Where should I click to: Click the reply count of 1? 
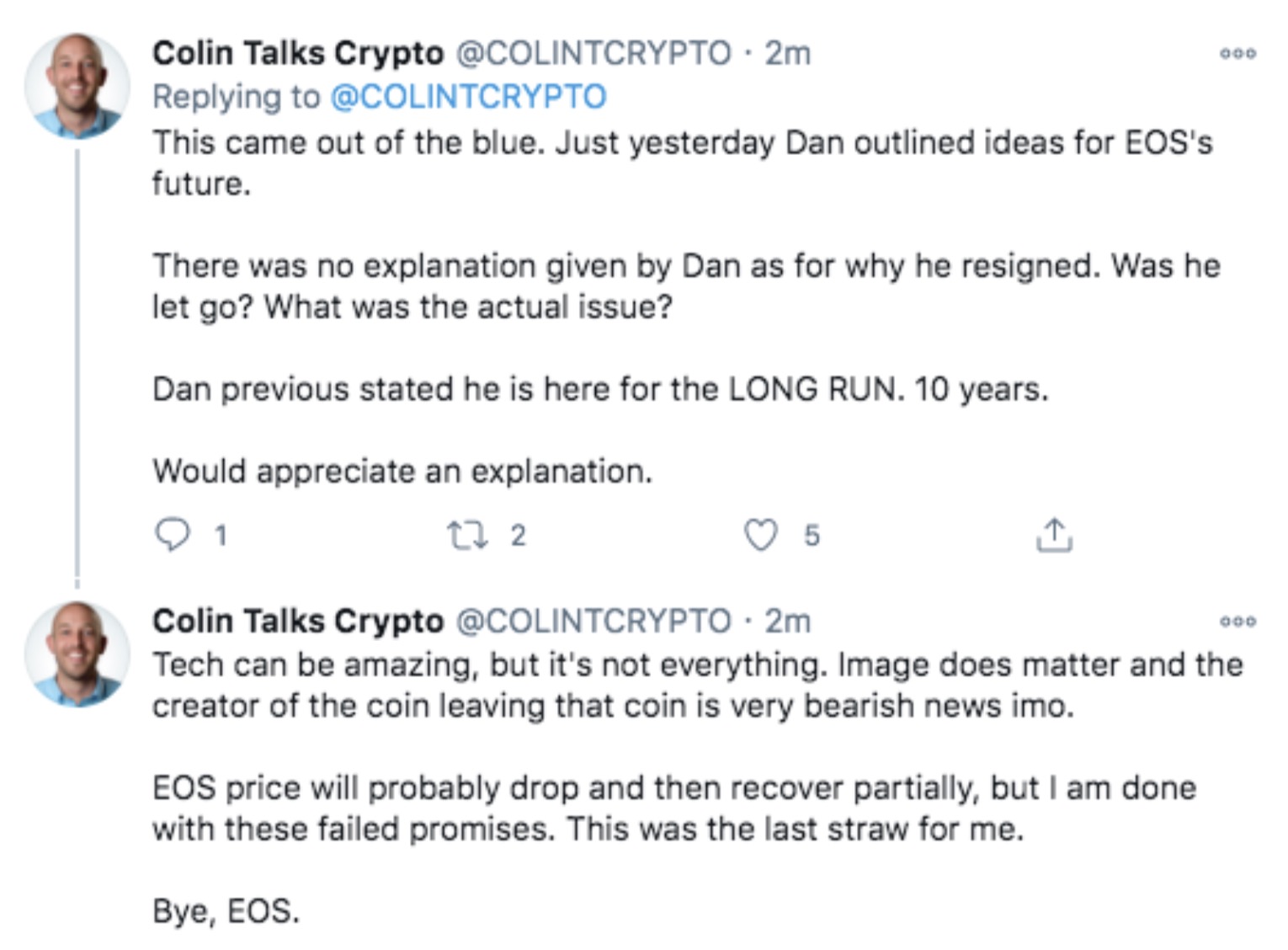pyautogui.click(x=221, y=535)
